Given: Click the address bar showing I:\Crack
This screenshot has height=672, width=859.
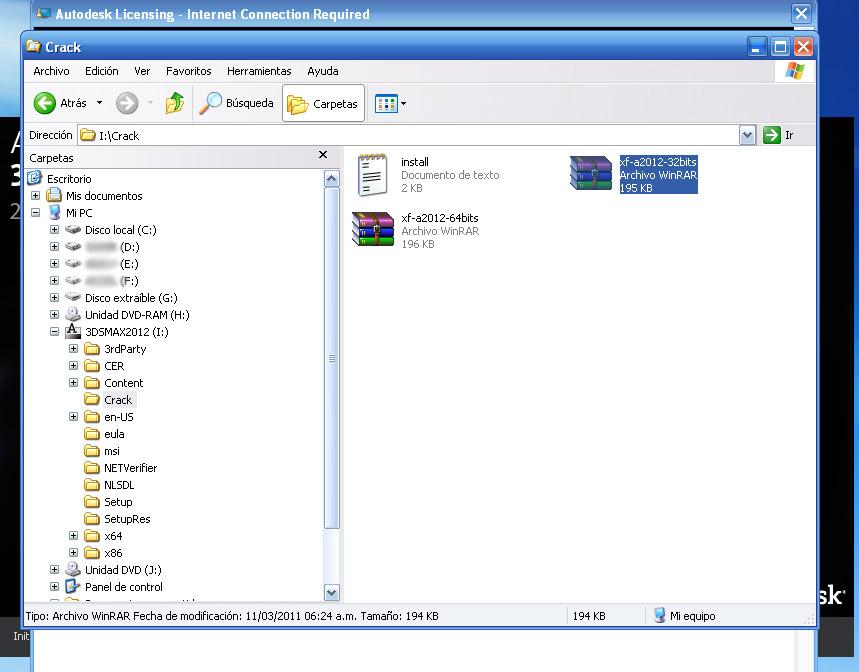Looking at the screenshot, I should point(408,135).
